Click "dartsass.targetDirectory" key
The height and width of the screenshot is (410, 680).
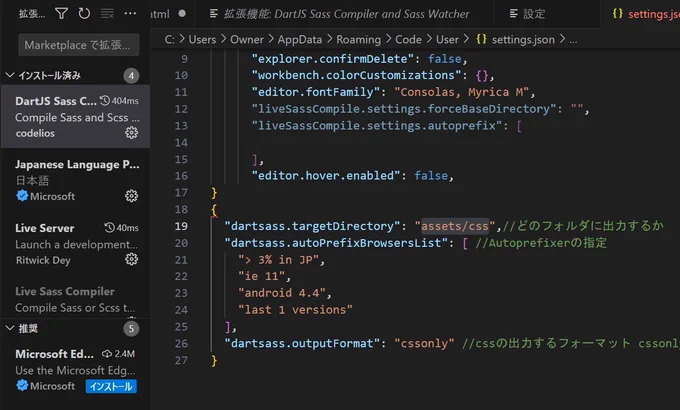[x=312, y=226]
